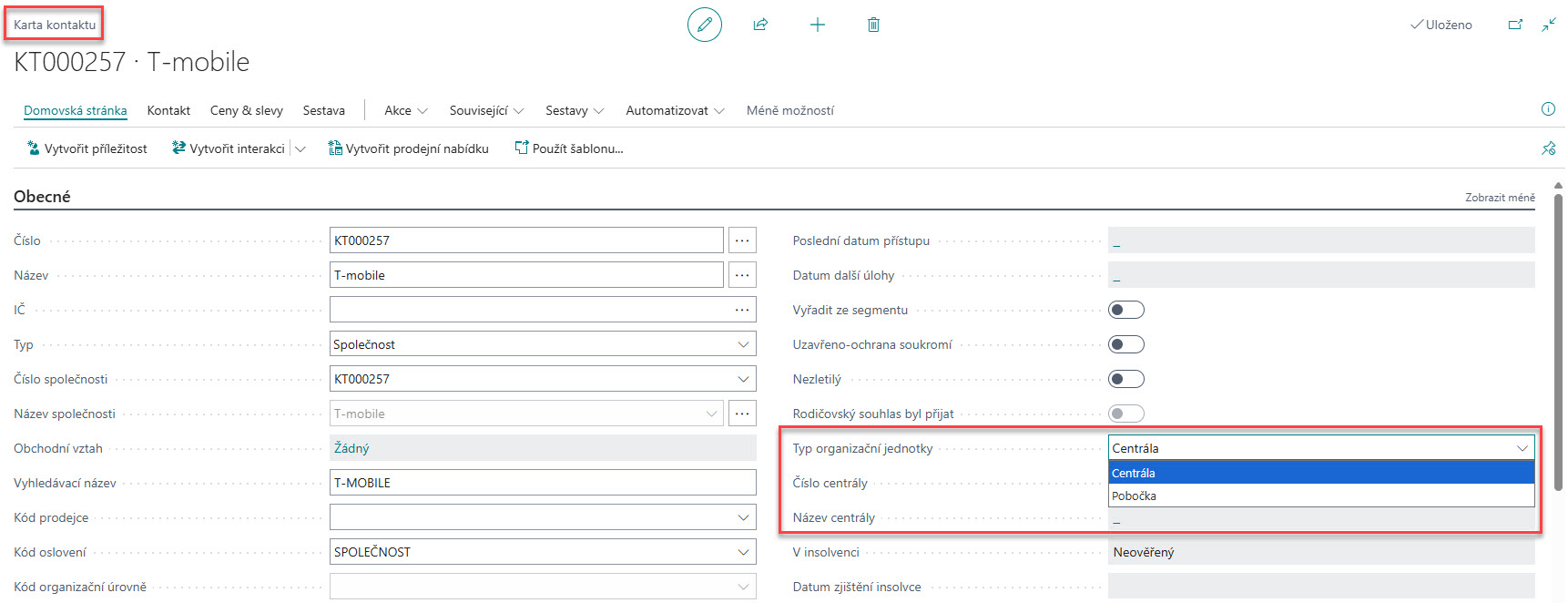Screen dimensions: 1568x603
Task: Click in the Vyhledávací název field
Action: (x=543, y=483)
